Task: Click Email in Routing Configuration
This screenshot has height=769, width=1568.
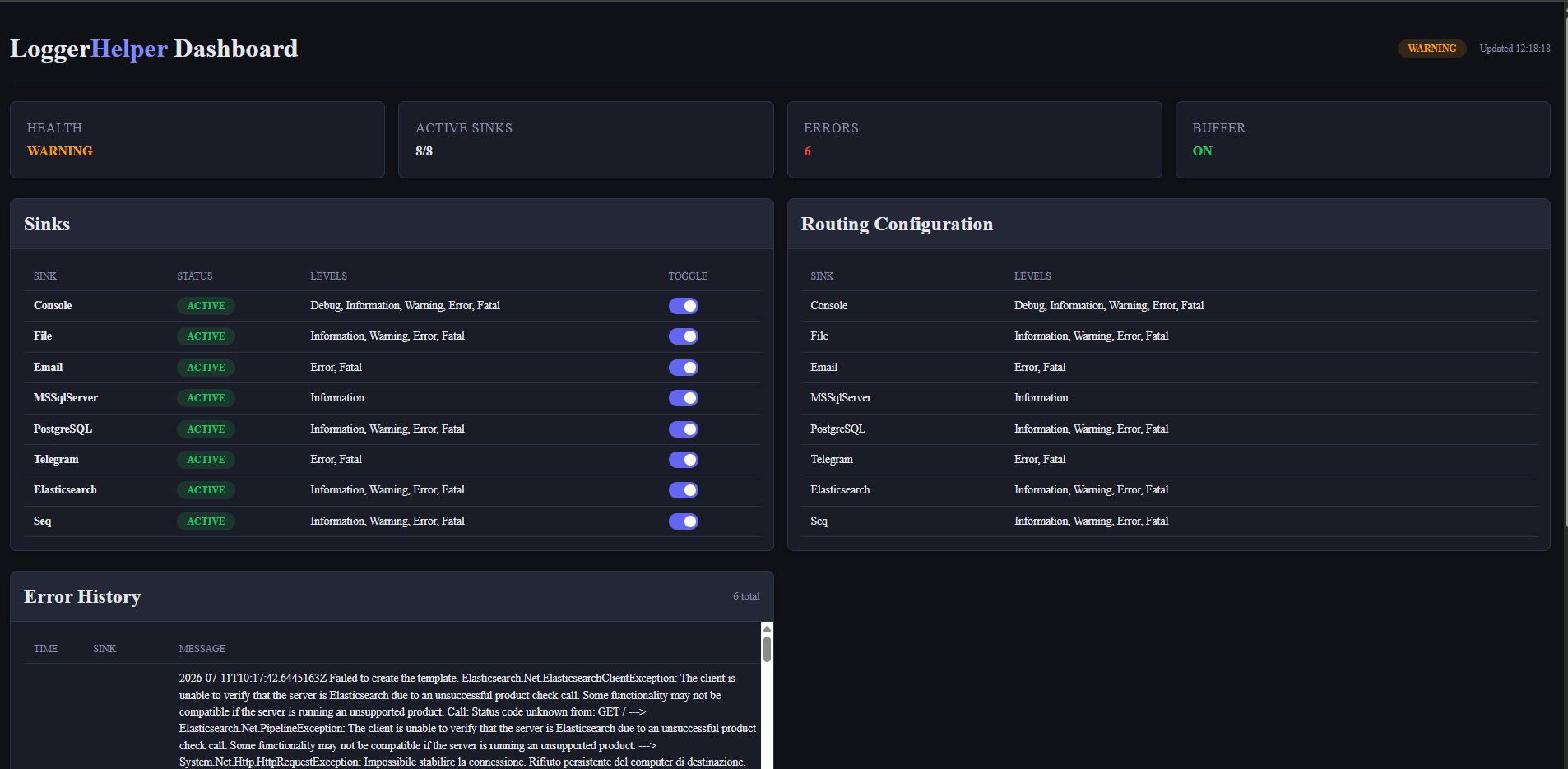Action: pyautogui.click(x=823, y=368)
